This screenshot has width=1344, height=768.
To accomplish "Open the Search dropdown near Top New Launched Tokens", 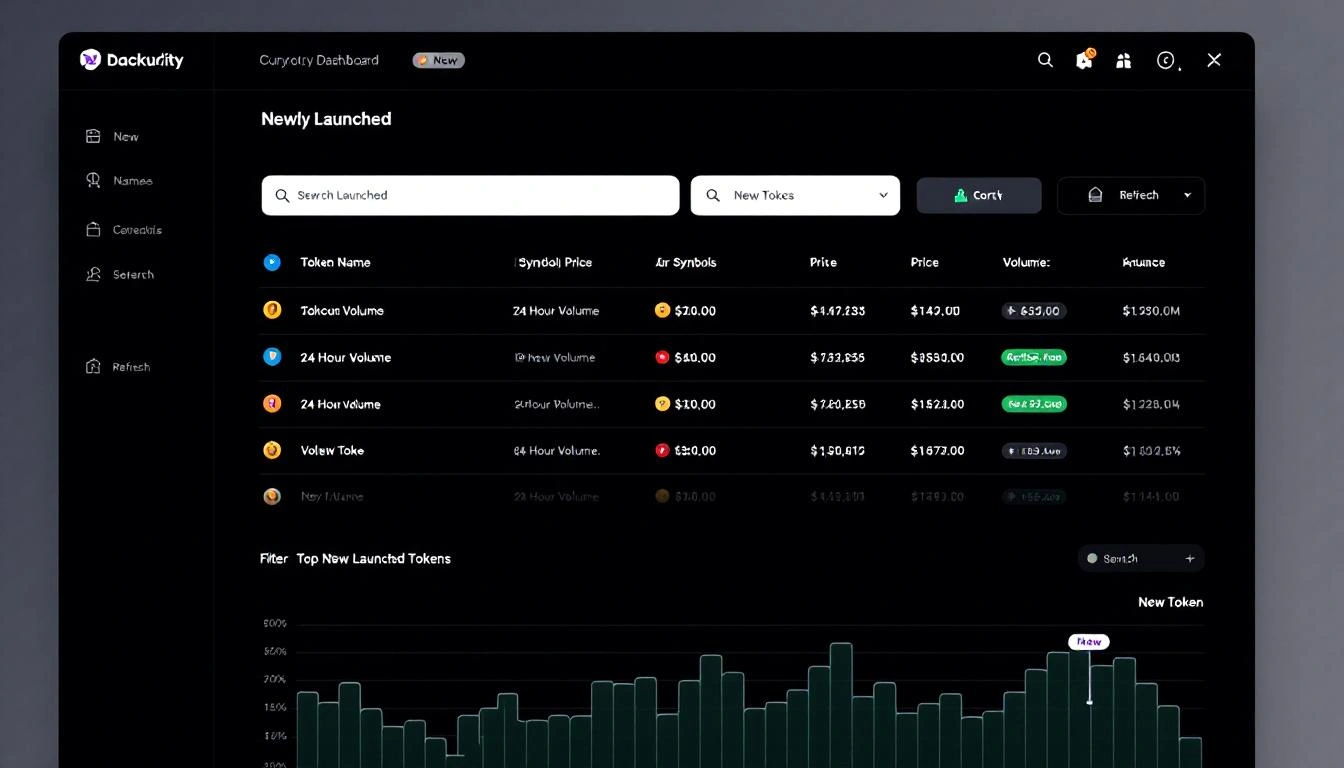I will [x=1139, y=558].
